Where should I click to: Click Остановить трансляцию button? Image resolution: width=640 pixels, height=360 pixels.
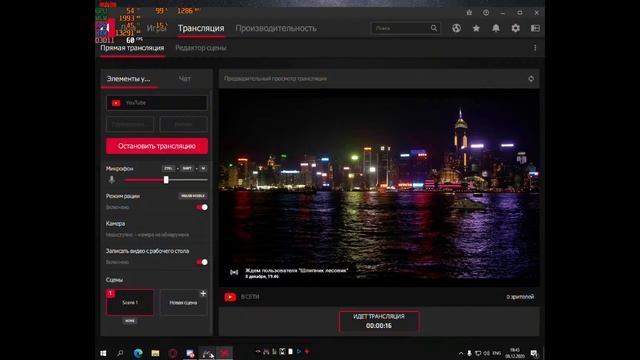(157, 146)
